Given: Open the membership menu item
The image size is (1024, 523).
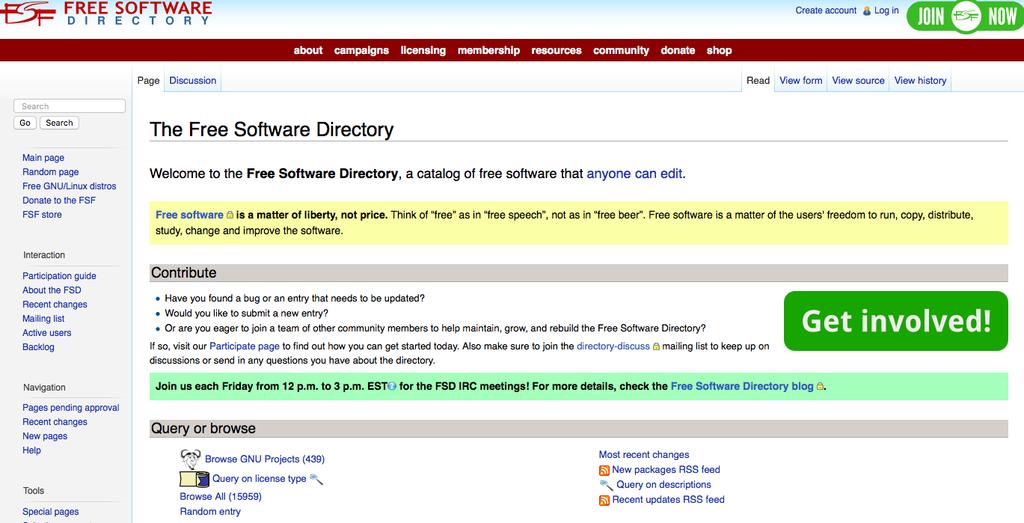Looking at the screenshot, I should coord(488,50).
